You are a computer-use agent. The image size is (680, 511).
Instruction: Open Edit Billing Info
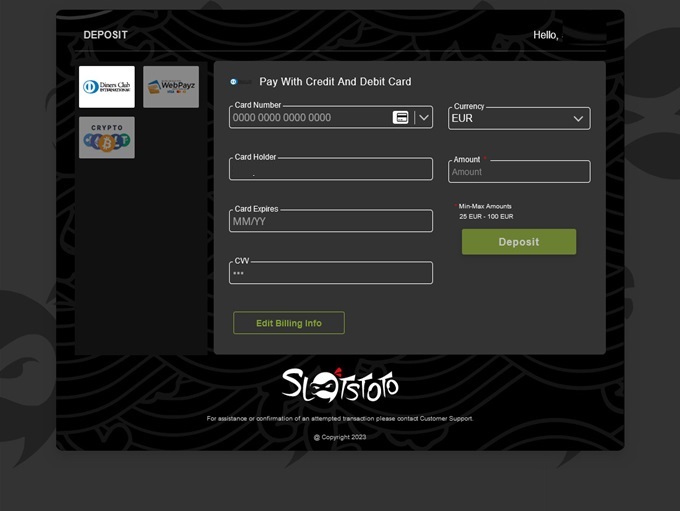click(x=289, y=323)
